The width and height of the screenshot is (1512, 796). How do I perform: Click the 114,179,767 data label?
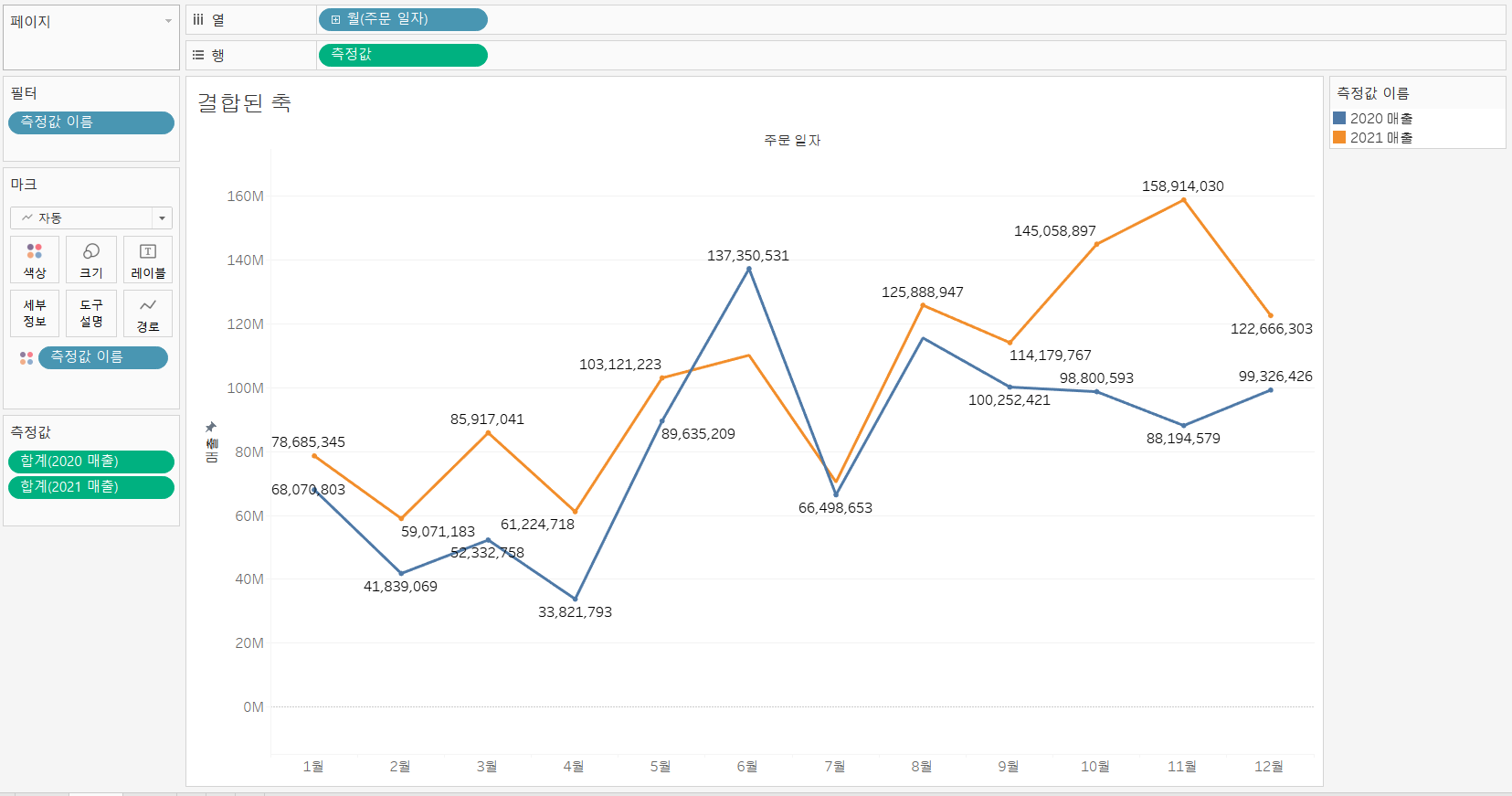[1050, 355]
